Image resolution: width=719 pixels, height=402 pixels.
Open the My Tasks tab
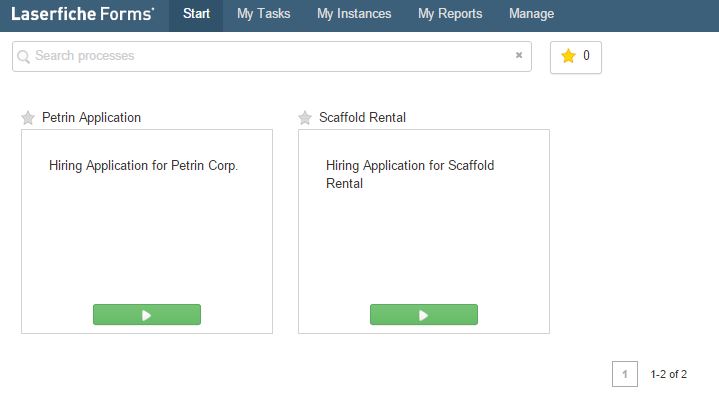coord(263,14)
